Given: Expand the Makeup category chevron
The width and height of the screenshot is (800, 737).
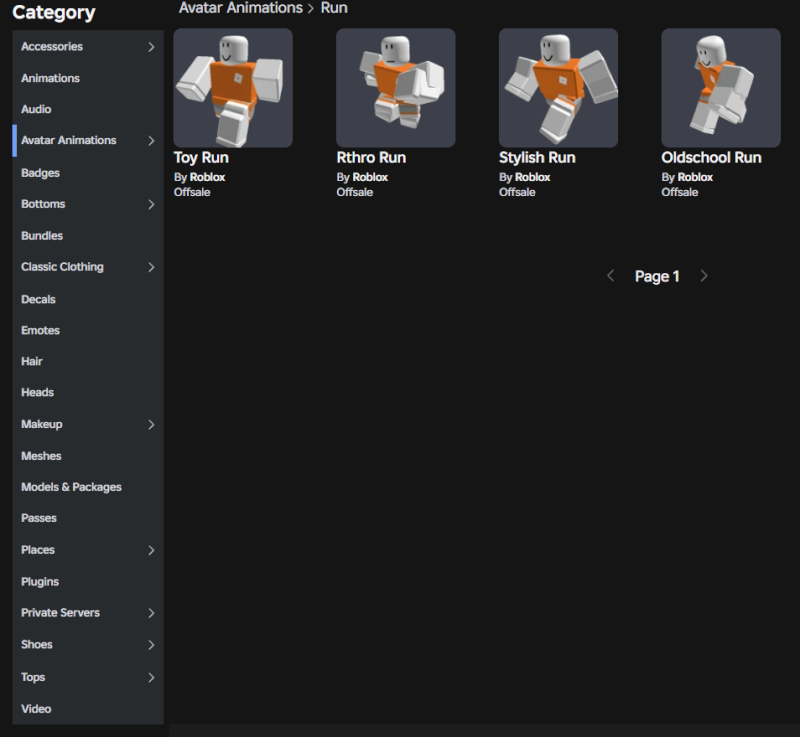Looking at the screenshot, I should (x=151, y=425).
